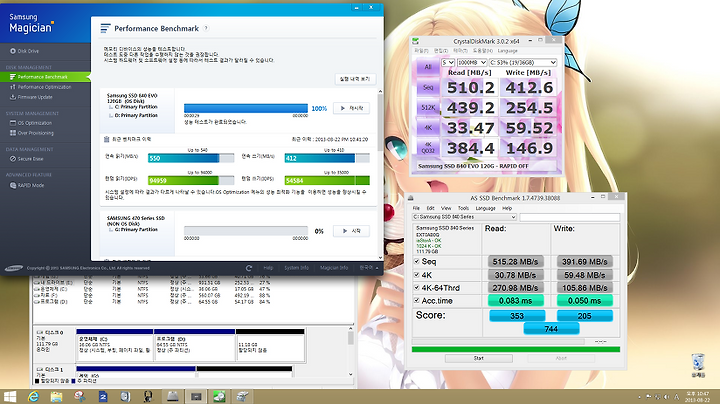Click the empty text field in AS SSD Benchmark
Screen dimensions: 720x404
(570, 217)
